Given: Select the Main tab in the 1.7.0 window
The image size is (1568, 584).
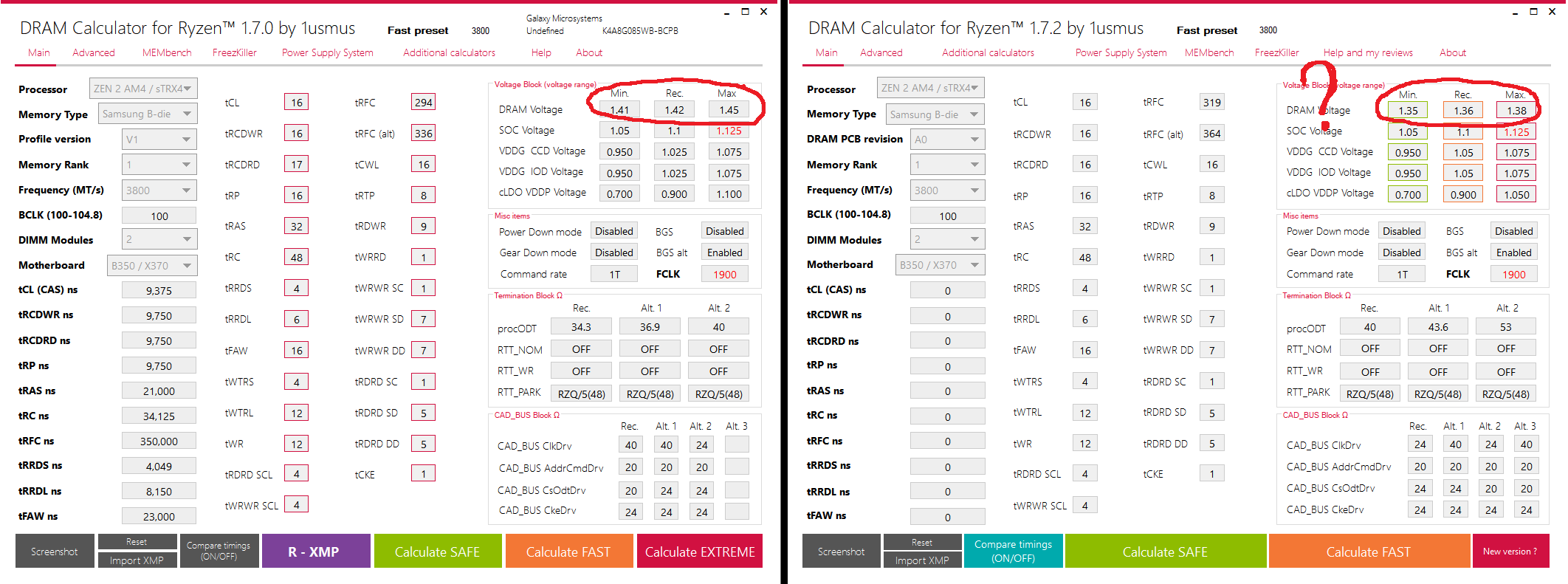Looking at the screenshot, I should [39, 52].
